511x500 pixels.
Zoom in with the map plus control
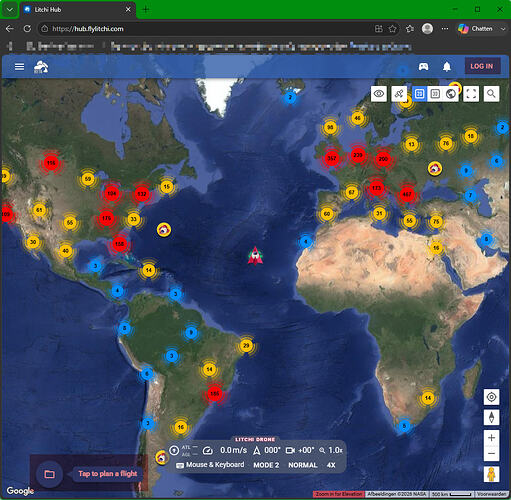[x=491, y=438]
